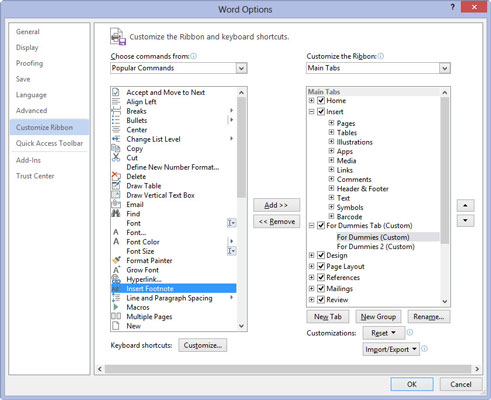
Task: Click the Hyperlink command icon
Action: (116, 279)
